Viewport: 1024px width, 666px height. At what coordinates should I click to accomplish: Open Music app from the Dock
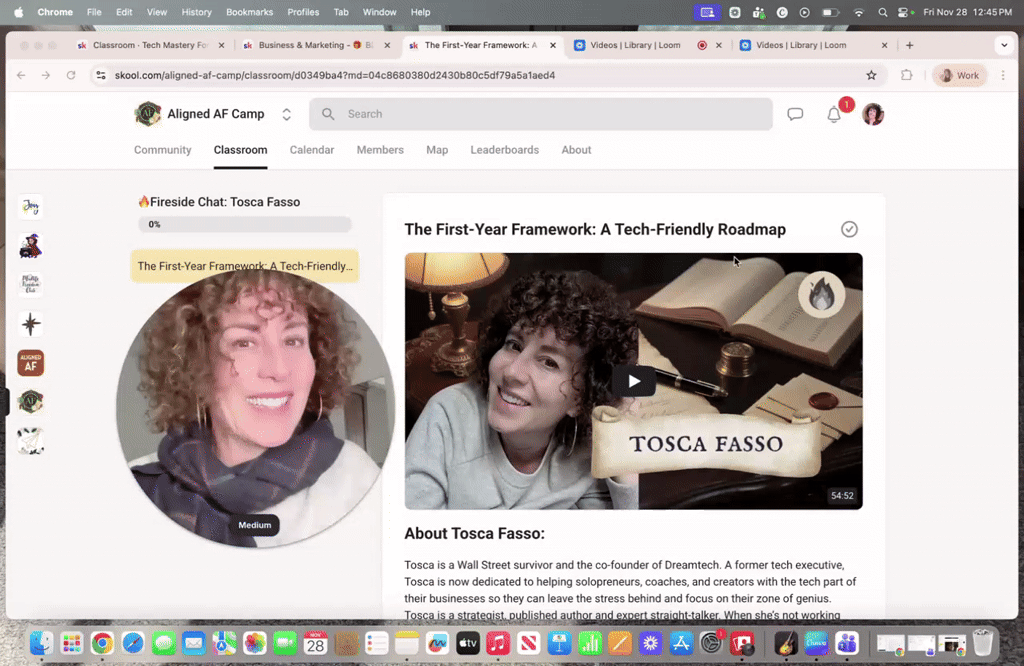point(498,644)
